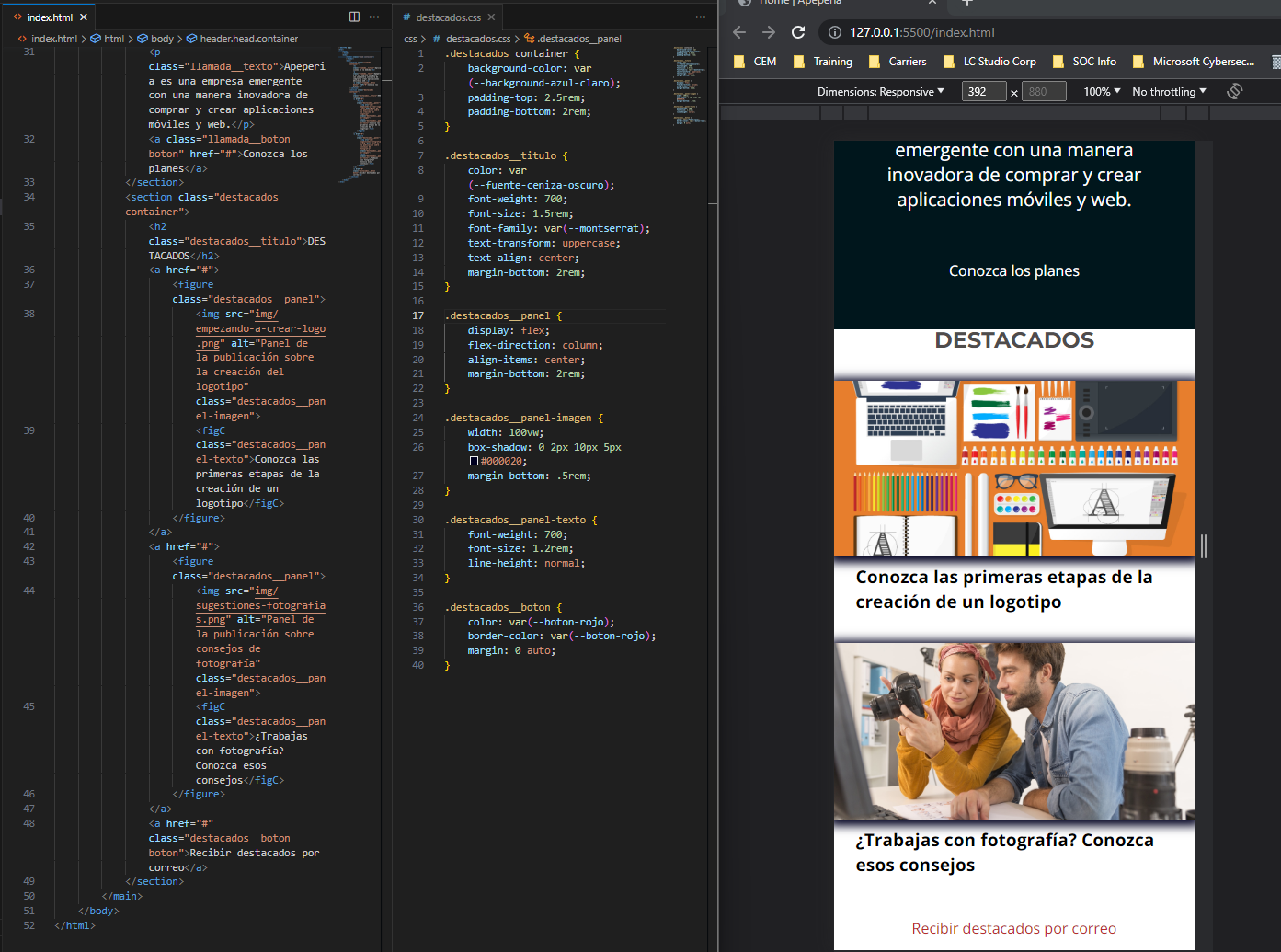
Task: Click line number 38 in index.html gutter
Action: pos(29,314)
